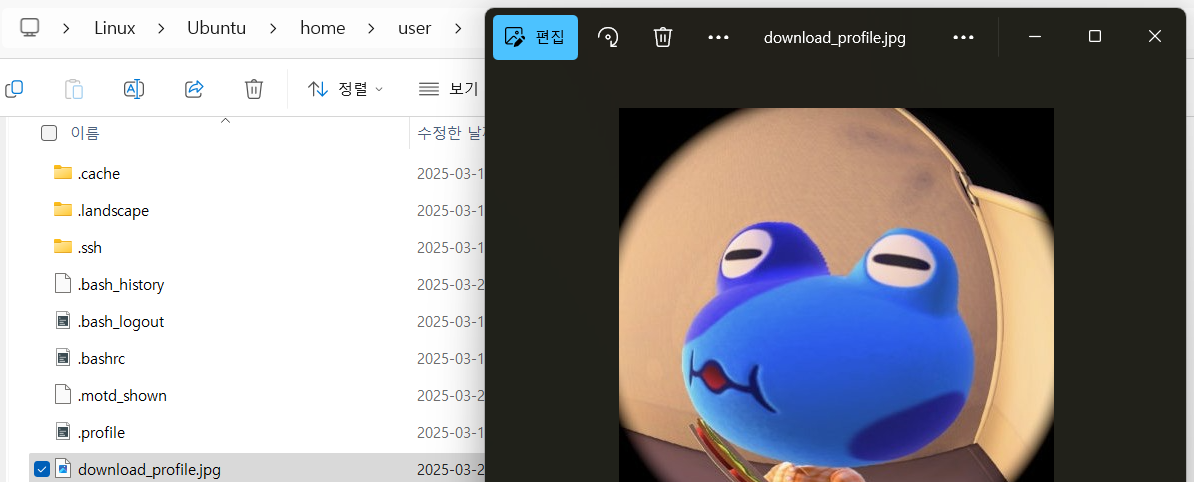Screen dimensions: 1194x482
Task: Click the .bash_history file icon
Action: 62,284
